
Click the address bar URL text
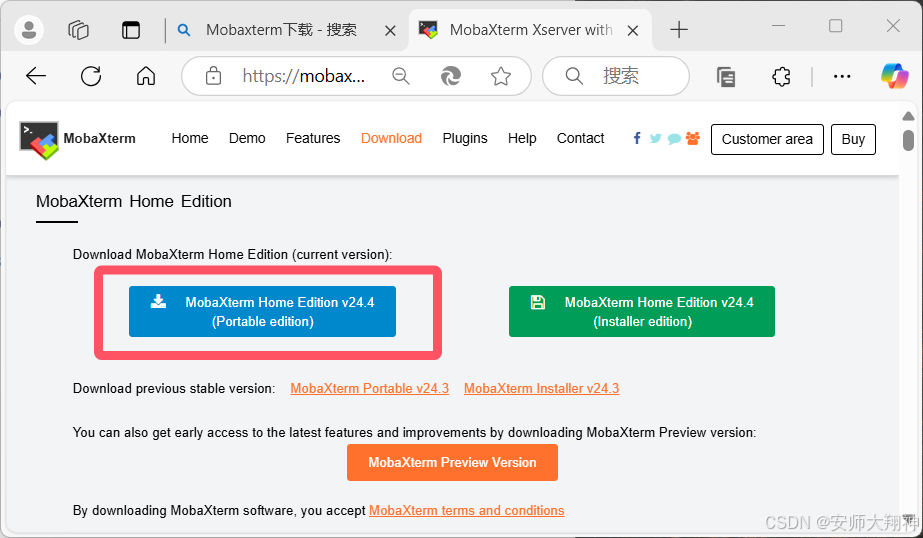pos(304,76)
